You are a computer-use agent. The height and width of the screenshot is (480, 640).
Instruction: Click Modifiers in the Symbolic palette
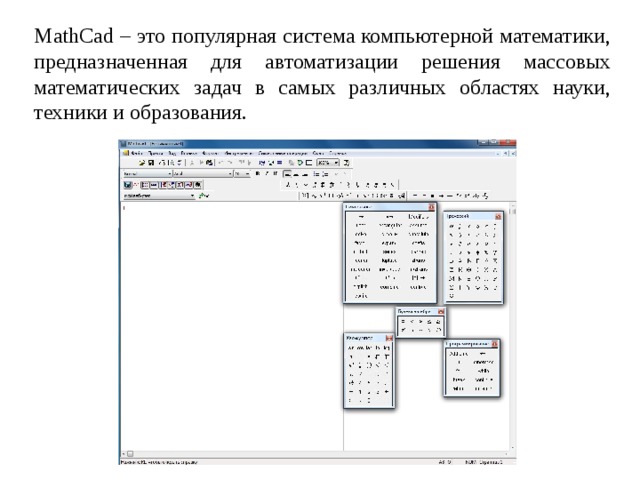(419, 217)
